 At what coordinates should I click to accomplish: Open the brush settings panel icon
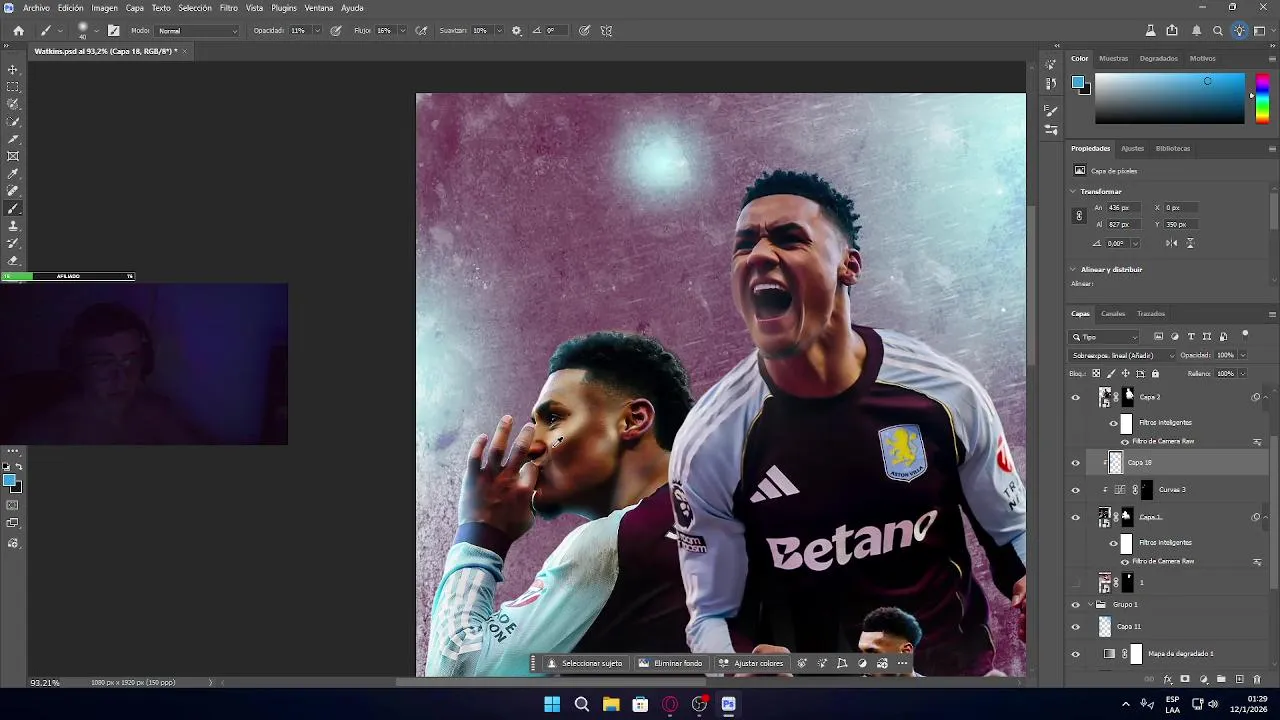[x=113, y=31]
